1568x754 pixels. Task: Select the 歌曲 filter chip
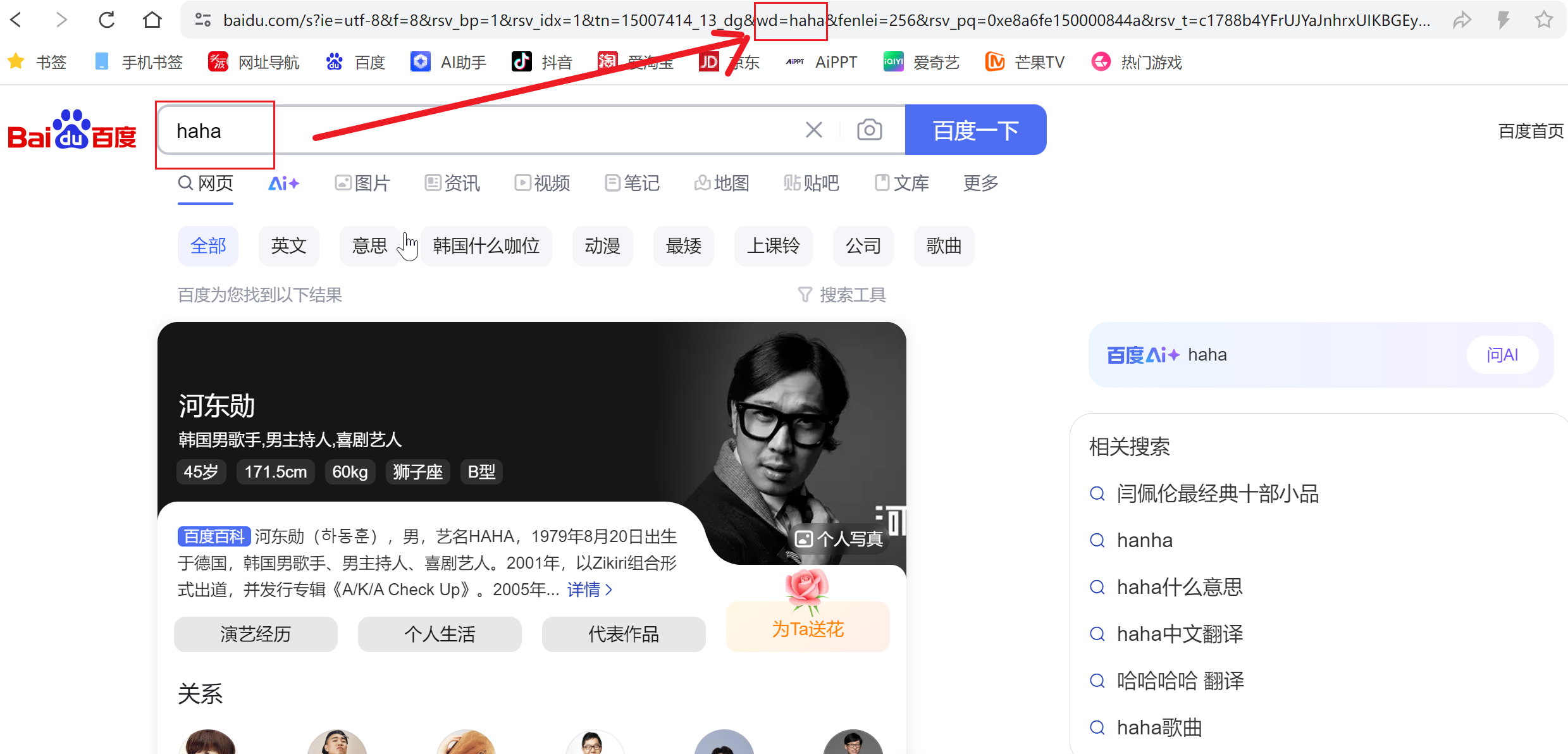[x=944, y=245]
